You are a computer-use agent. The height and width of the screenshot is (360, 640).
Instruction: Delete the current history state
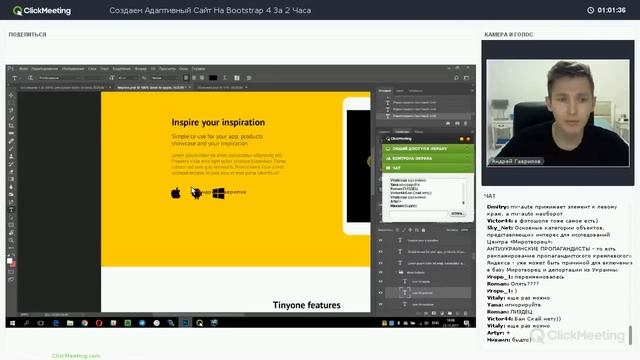coord(465,123)
